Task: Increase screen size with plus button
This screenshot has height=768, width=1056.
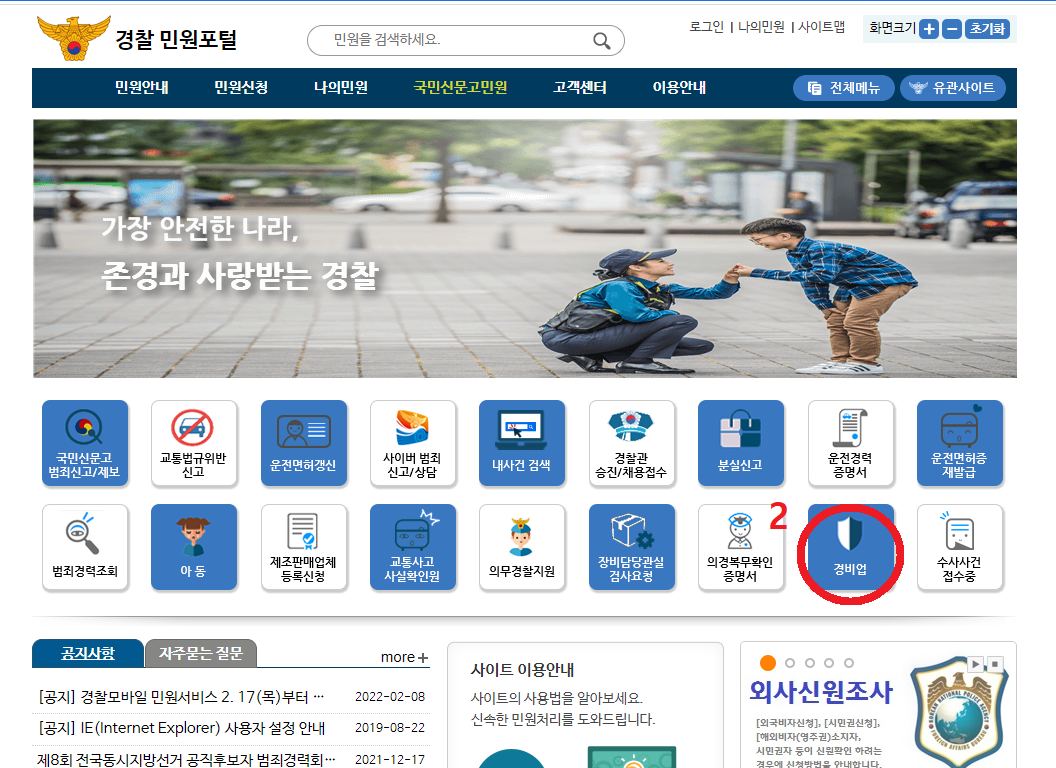Action: click(929, 29)
